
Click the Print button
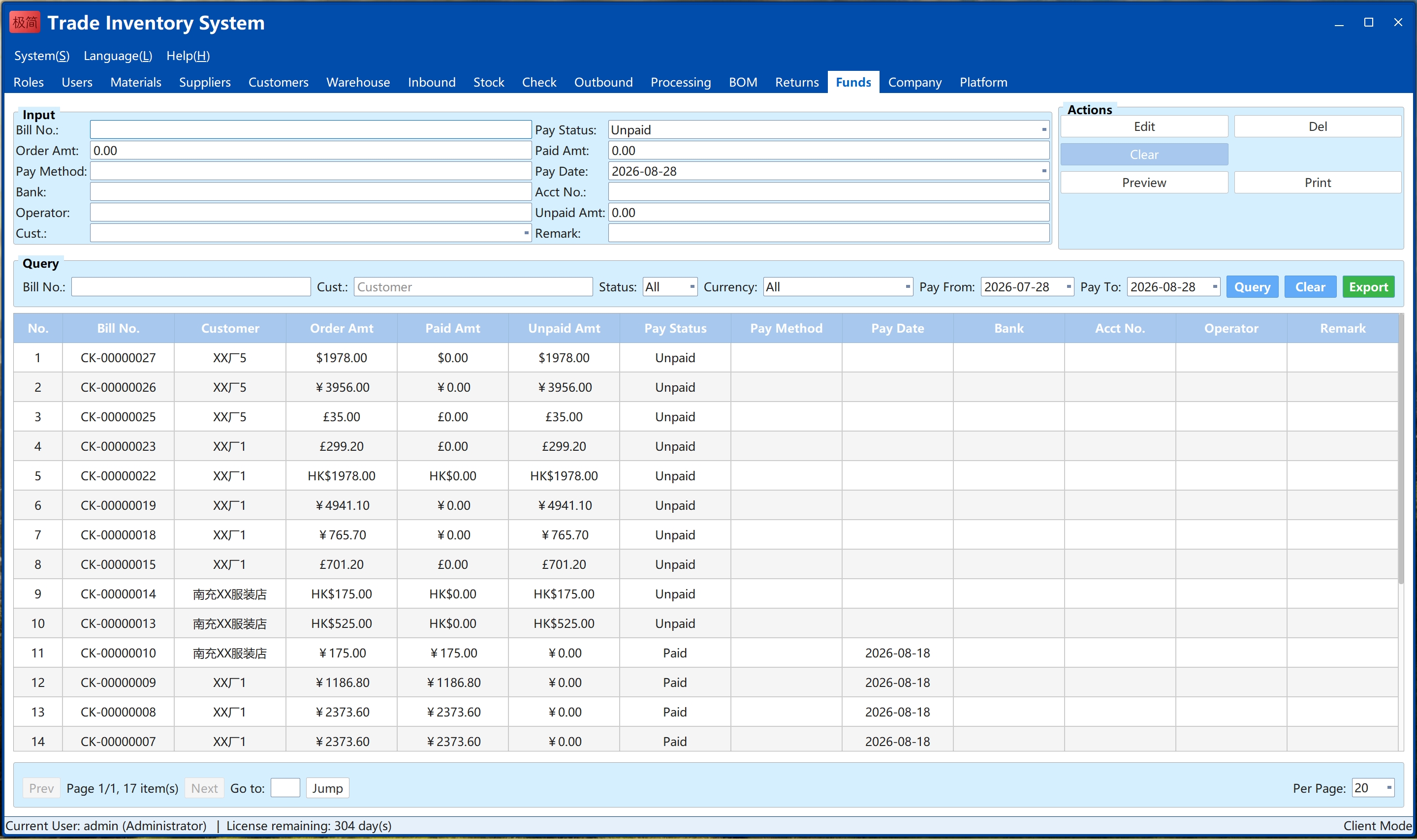coord(1318,183)
